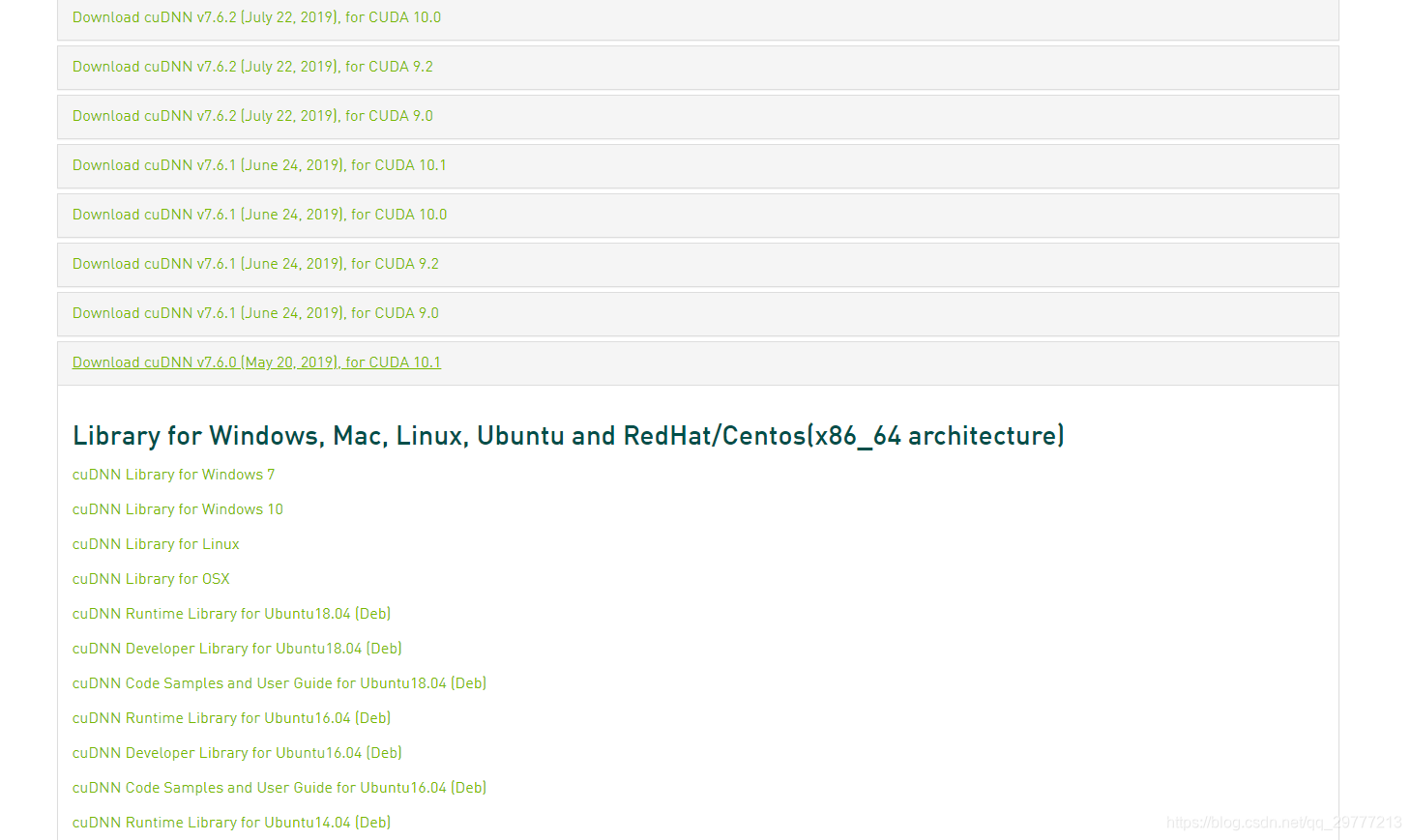
Task: Download cuDNN Runtime Library for Ubuntu16.04
Action: (231, 718)
